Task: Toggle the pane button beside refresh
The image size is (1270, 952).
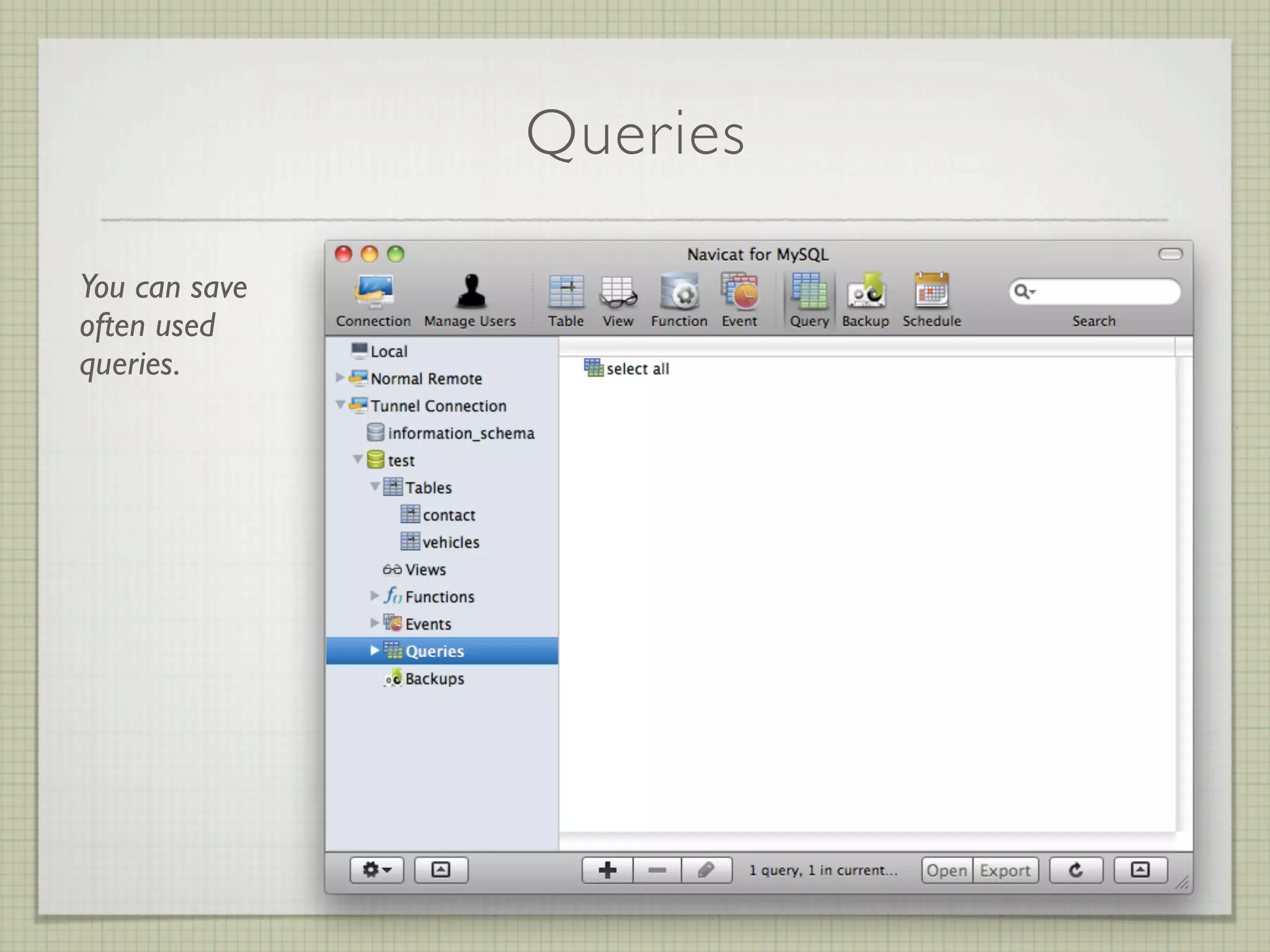Action: click(1140, 870)
